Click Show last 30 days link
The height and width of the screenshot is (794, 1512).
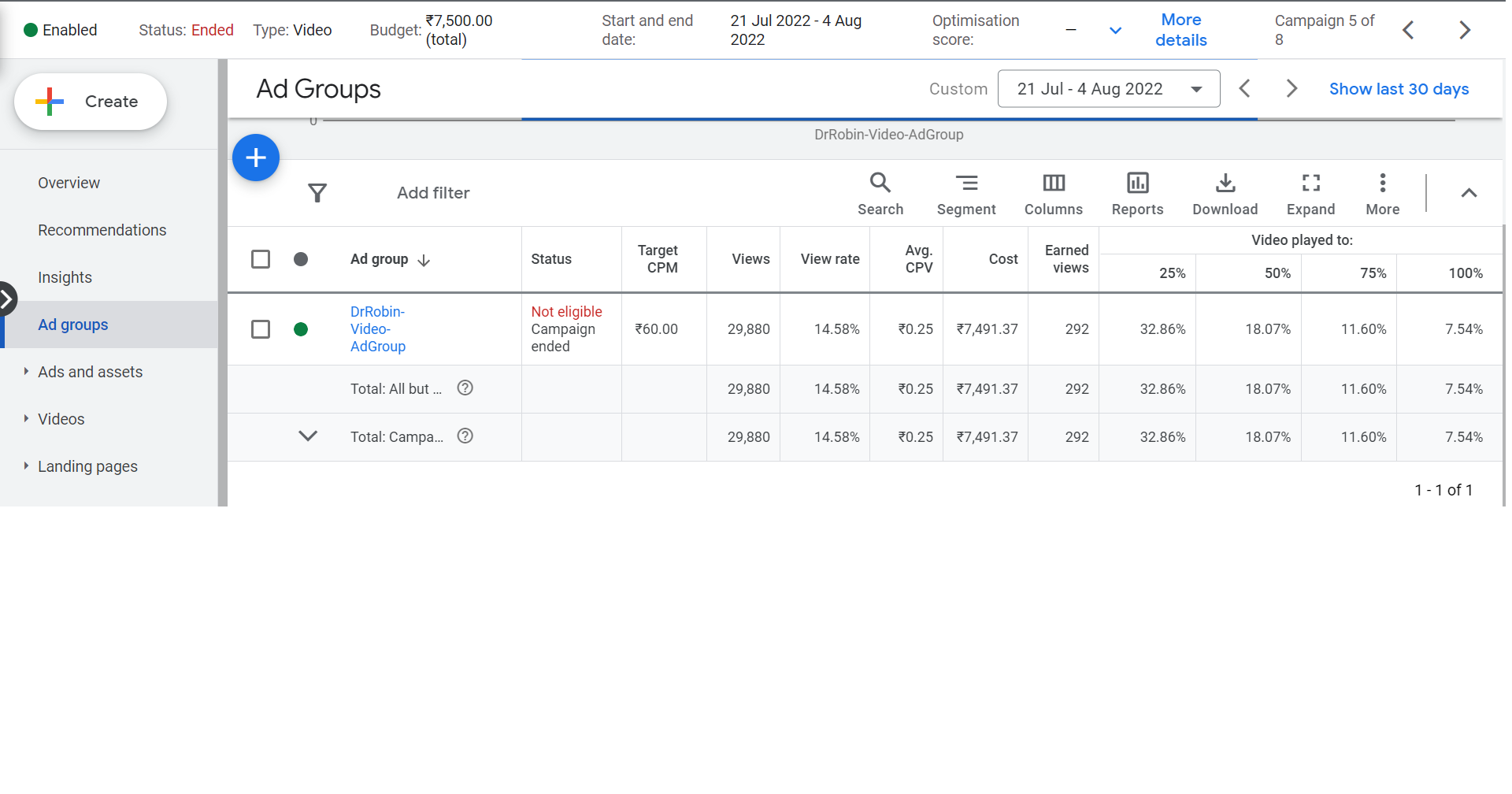click(1399, 89)
